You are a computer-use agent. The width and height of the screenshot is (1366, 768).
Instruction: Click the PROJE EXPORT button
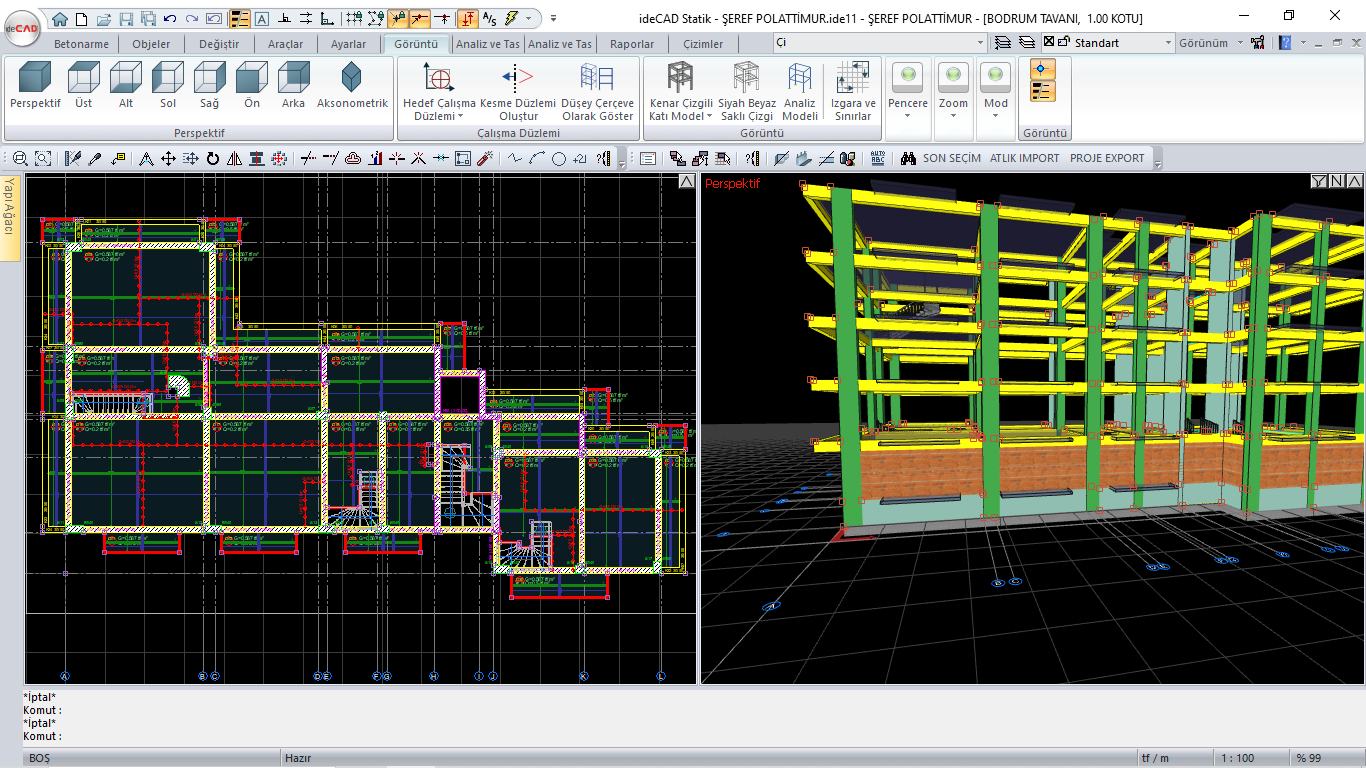(x=1107, y=158)
